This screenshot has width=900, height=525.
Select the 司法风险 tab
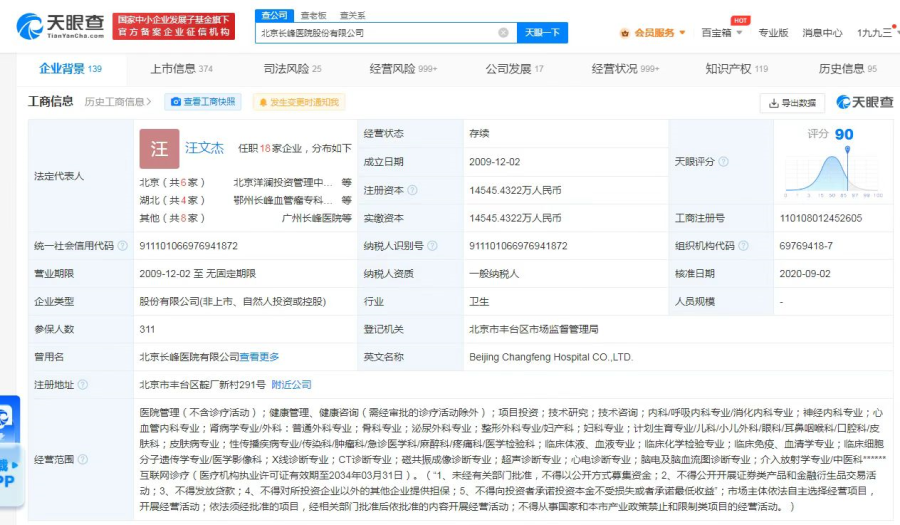(x=292, y=69)
